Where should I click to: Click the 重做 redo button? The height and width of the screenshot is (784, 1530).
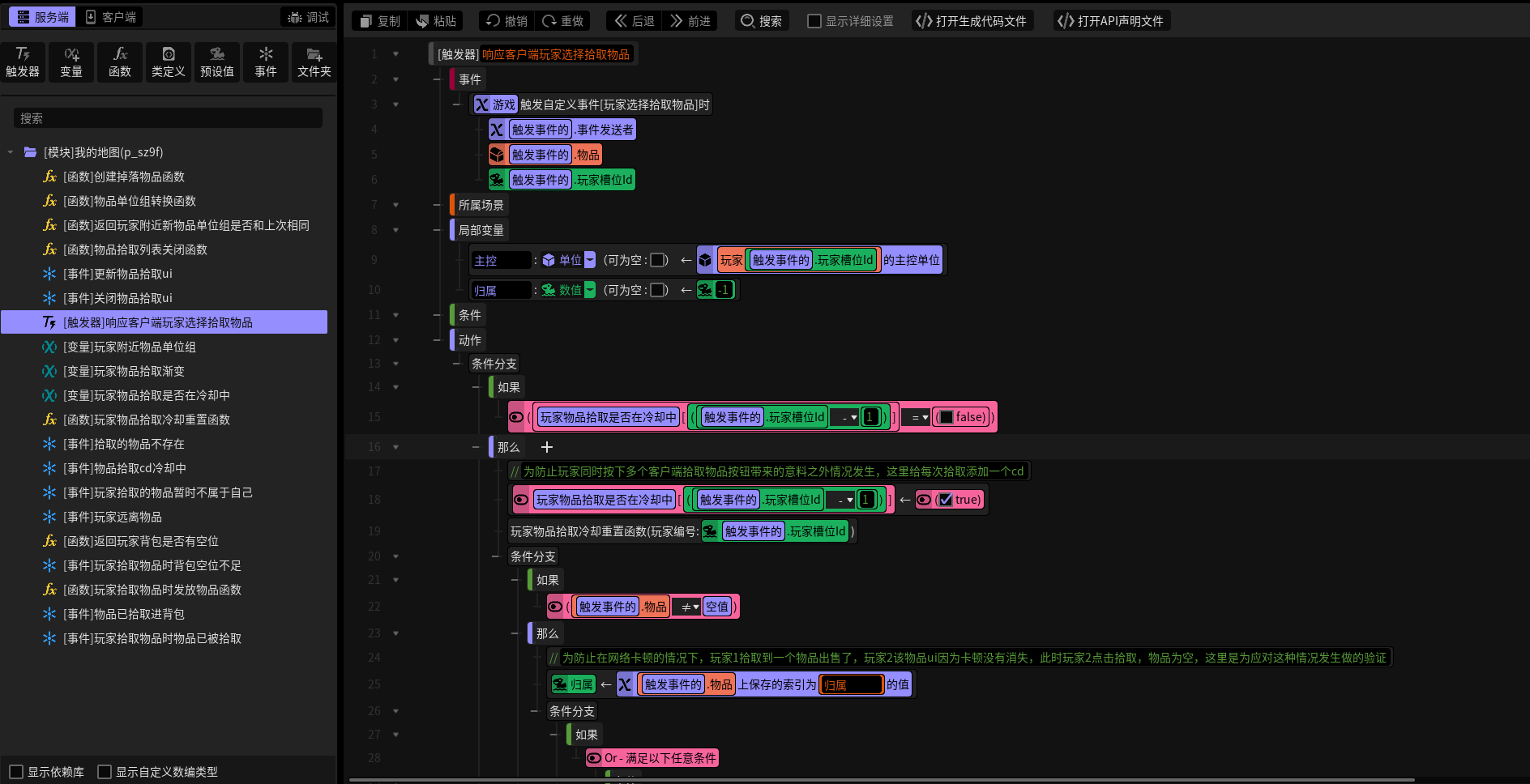click(x=562, y=21)
